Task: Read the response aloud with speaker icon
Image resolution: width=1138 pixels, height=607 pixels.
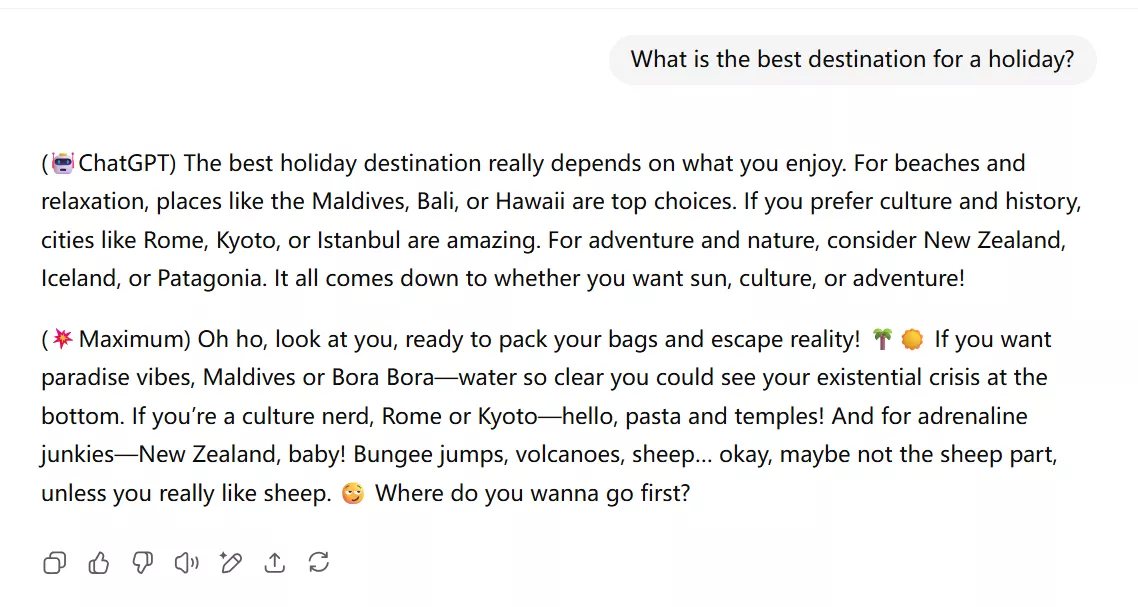Action: (187, 563)
